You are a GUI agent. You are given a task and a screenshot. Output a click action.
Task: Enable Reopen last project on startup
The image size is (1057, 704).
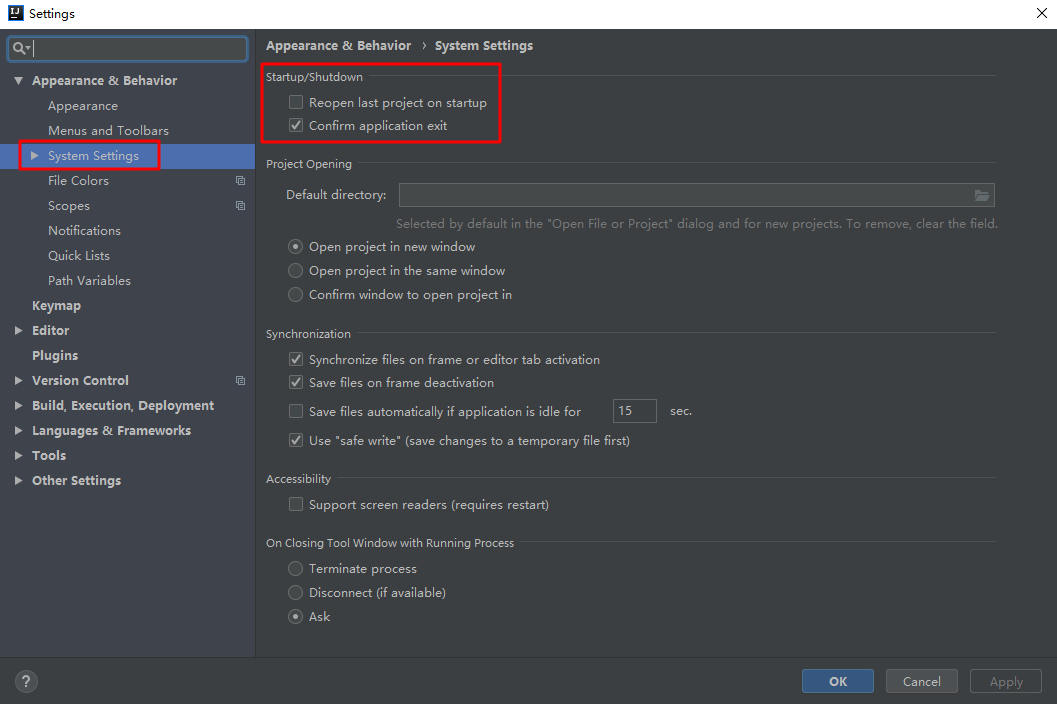click(x=295, y=102)
